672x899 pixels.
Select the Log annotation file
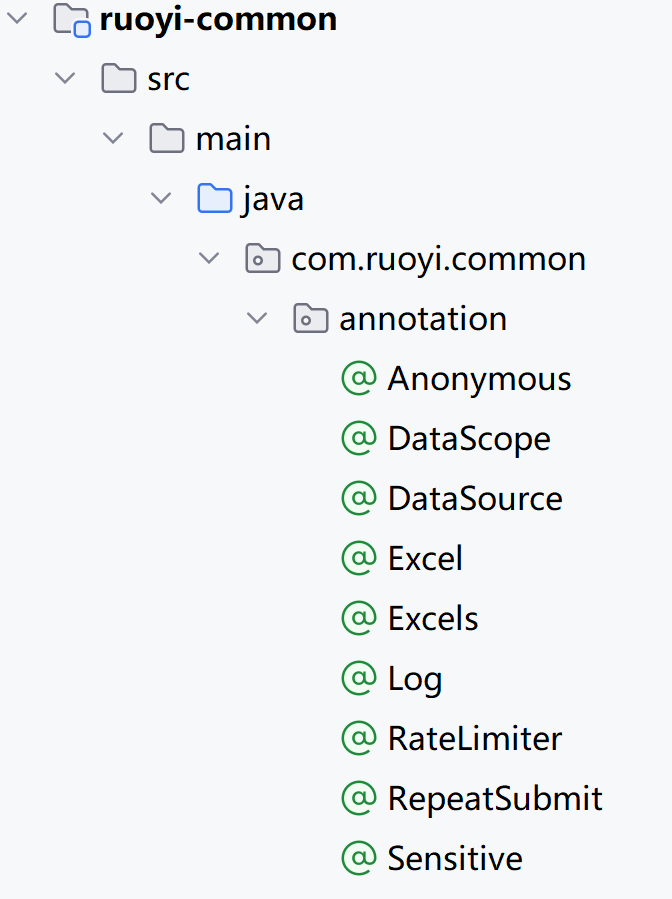click(x=415, y=679)
